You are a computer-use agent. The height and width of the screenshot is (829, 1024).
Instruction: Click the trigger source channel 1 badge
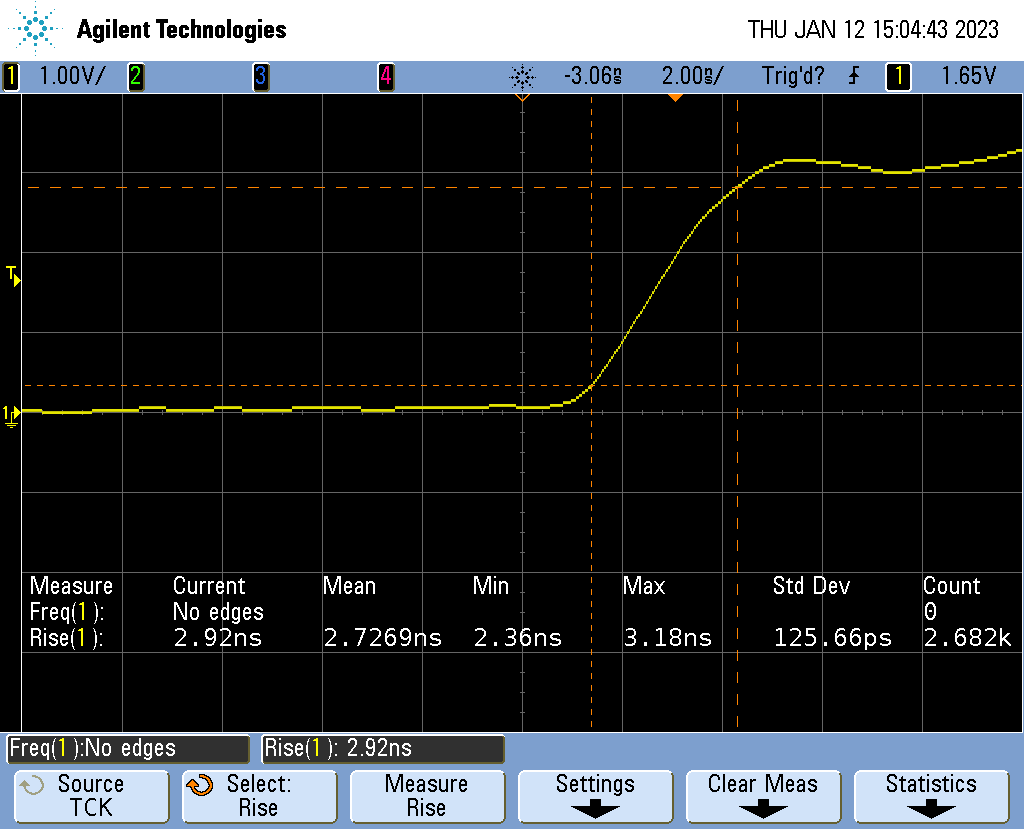pyautogui.click(x=898, y=76)
